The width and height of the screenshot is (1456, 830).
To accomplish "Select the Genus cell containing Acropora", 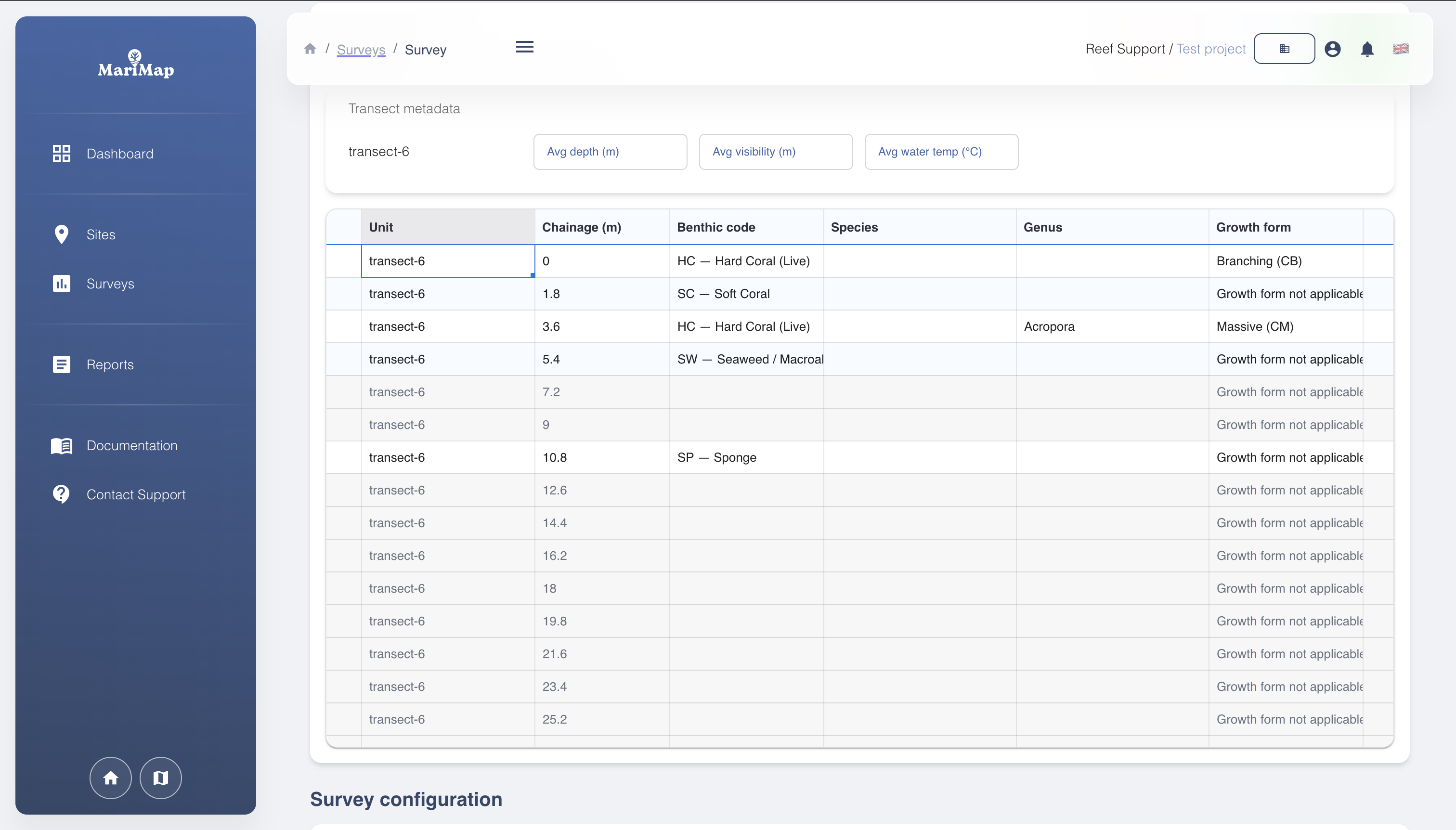I will 1112,326.
